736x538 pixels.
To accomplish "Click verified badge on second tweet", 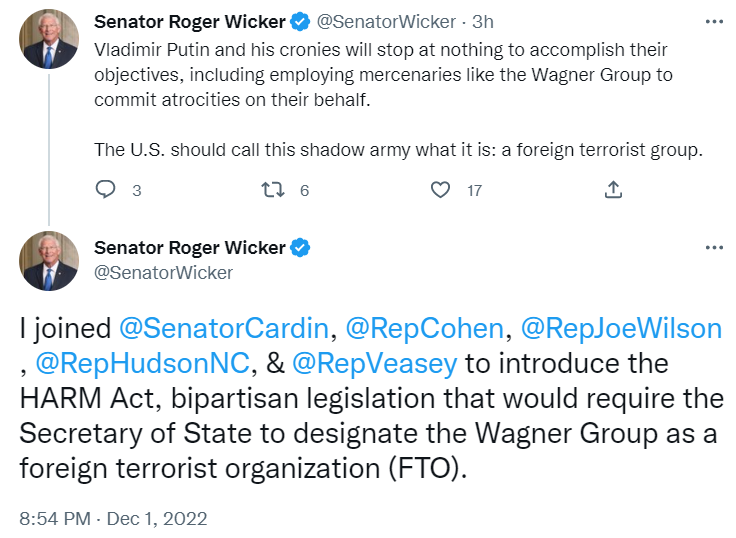I will [299, 247].
